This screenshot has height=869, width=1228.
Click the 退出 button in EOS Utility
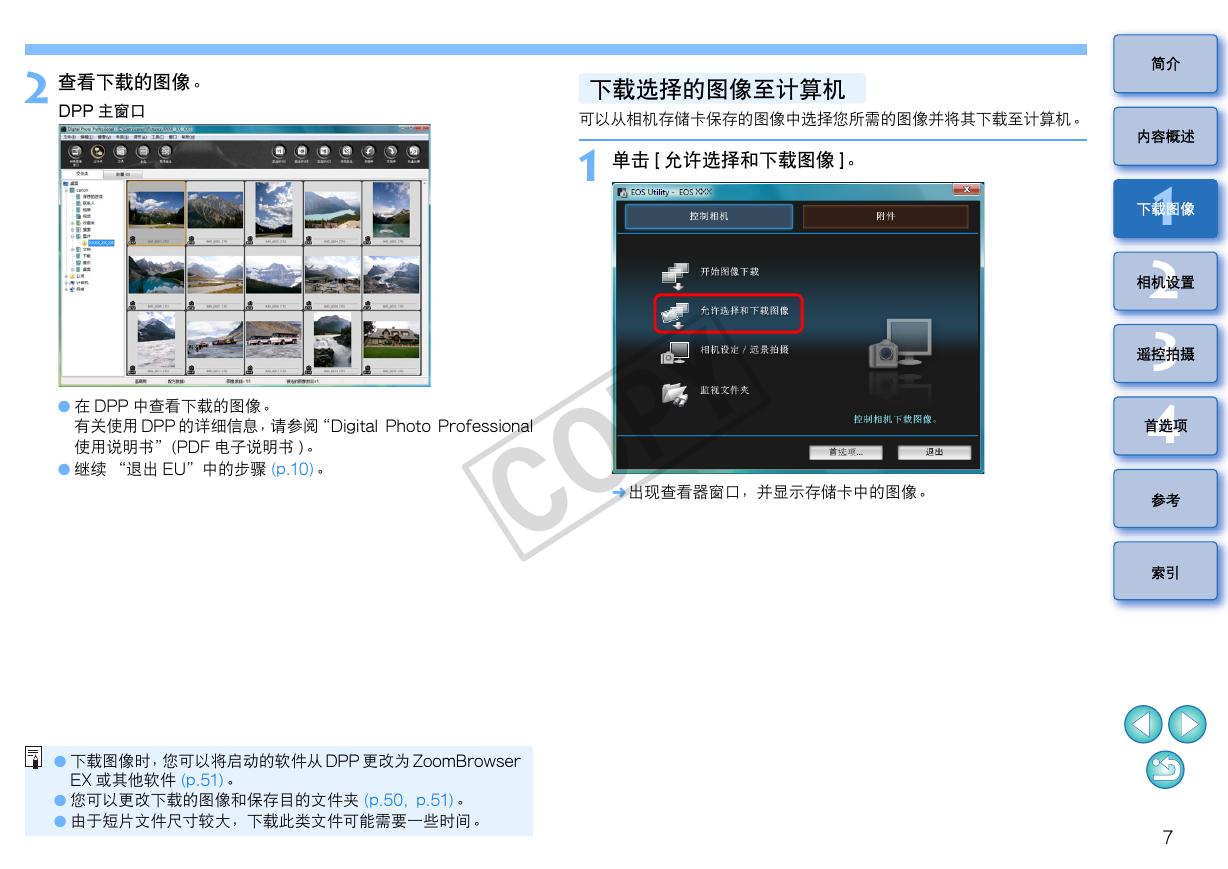point(934,453)
